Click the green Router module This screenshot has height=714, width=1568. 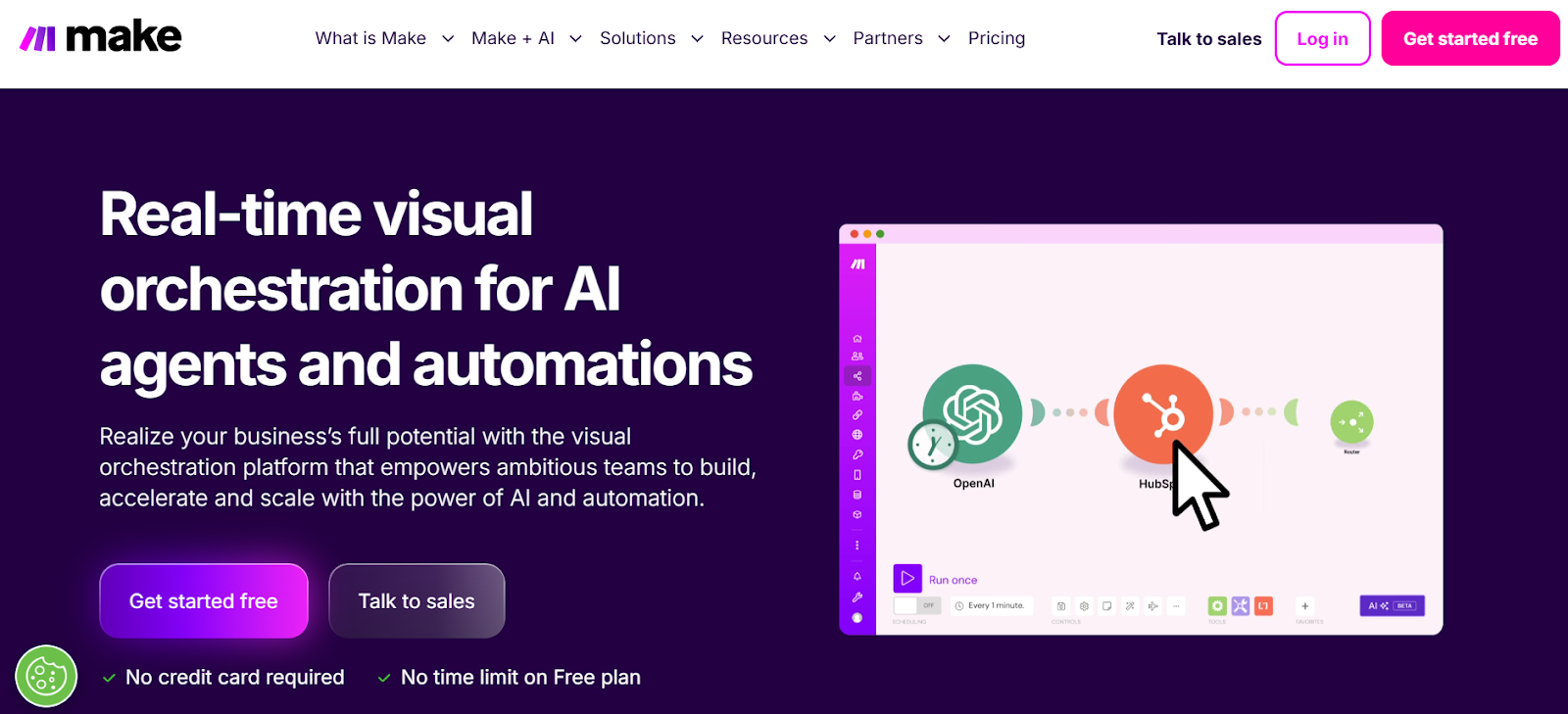point(1351,422)
